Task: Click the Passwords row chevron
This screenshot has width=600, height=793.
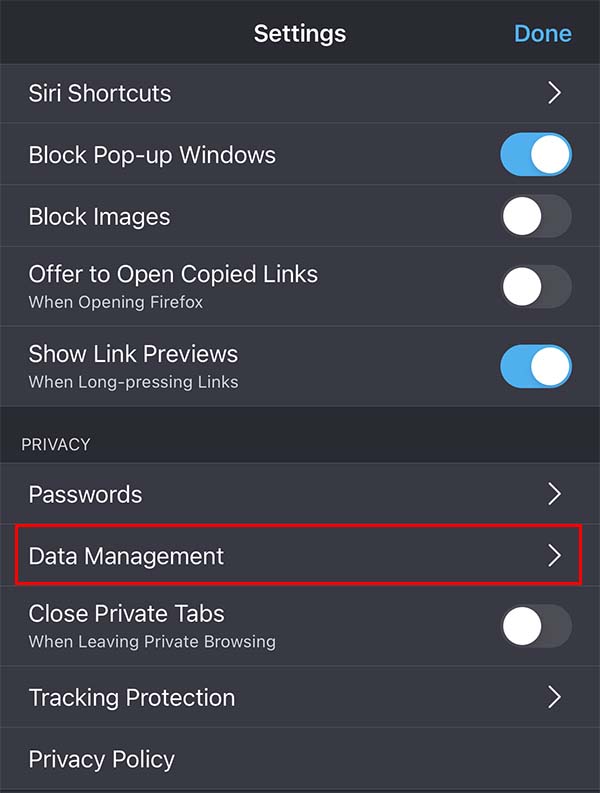Action: pyautogui.click(x=555, y=494)
